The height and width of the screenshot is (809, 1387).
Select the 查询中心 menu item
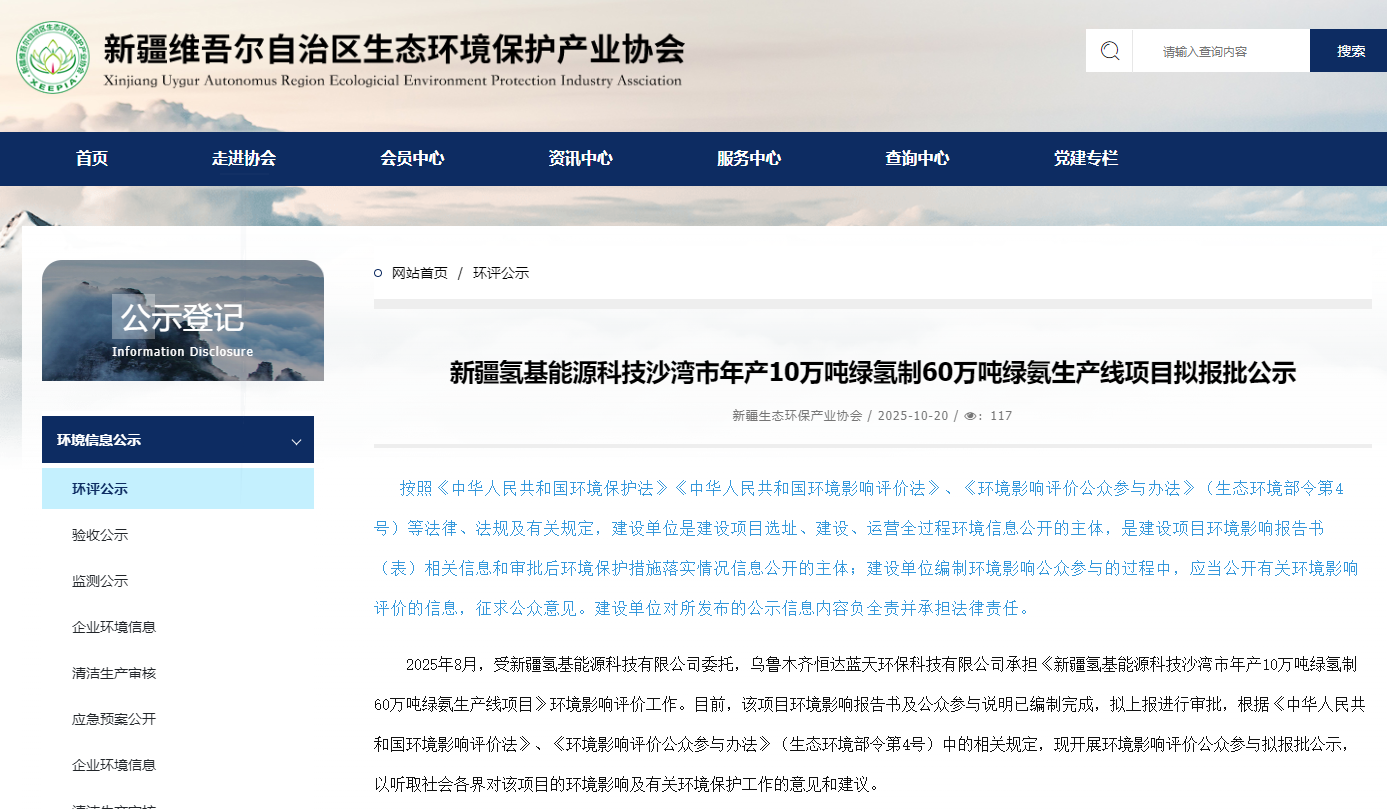click(x=917, y=158)
